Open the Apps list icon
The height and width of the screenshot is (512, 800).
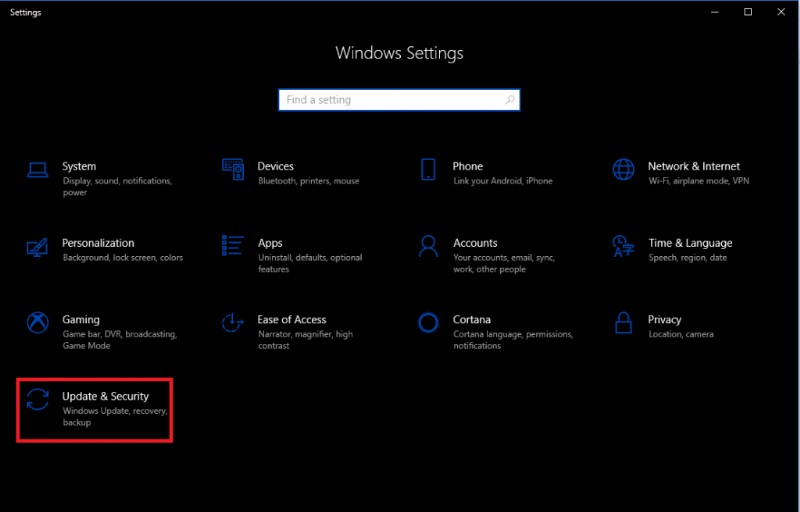pos(233,245)
